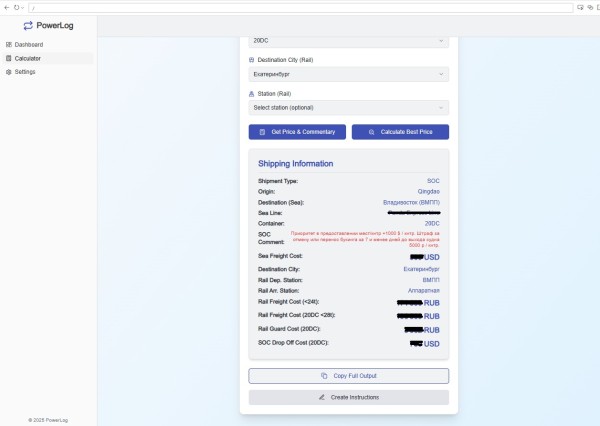The image size is (600, 426).
Task: Click the SOC Drop Off Cost USD value
Action: click(425, 344)
